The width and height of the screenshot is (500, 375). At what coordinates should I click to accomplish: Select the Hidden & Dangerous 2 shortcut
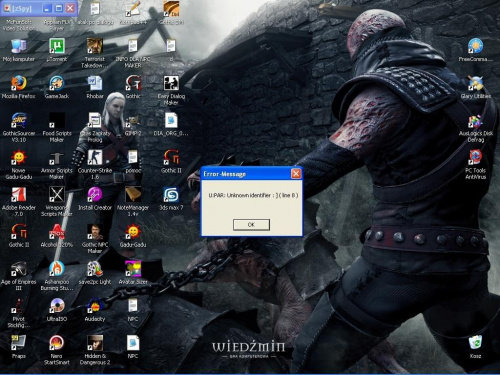pos(95,343)
